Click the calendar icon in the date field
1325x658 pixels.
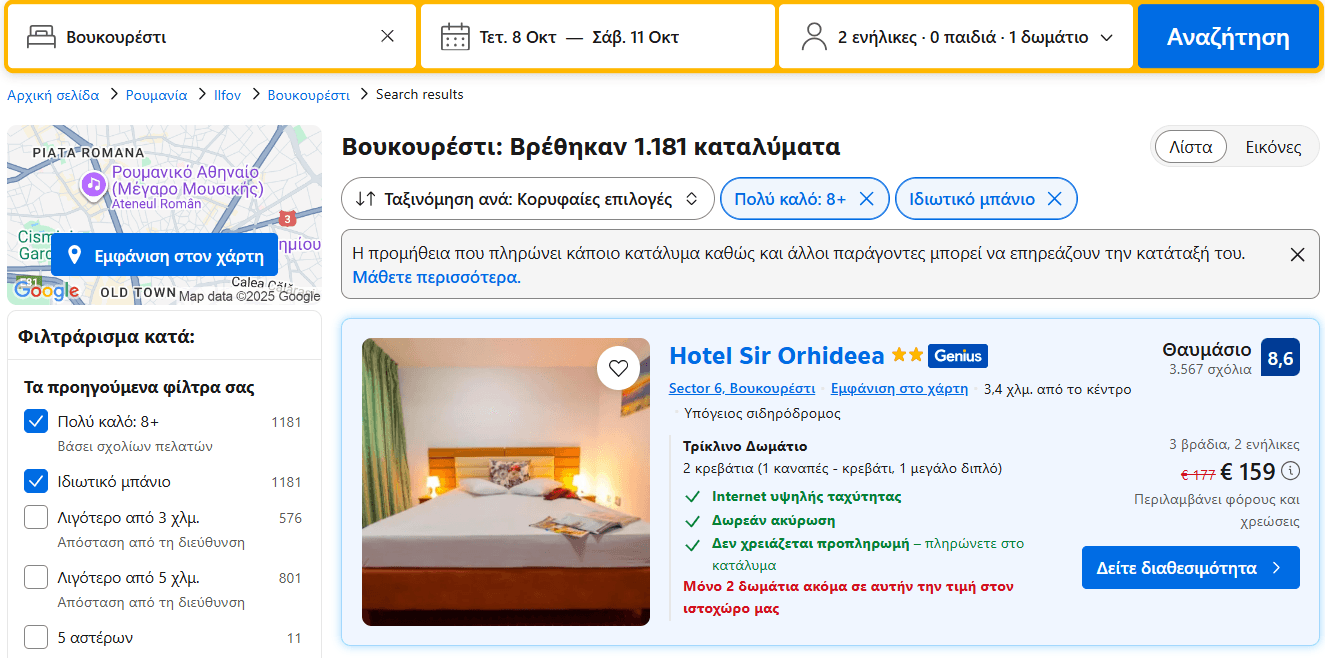[455, 37]
